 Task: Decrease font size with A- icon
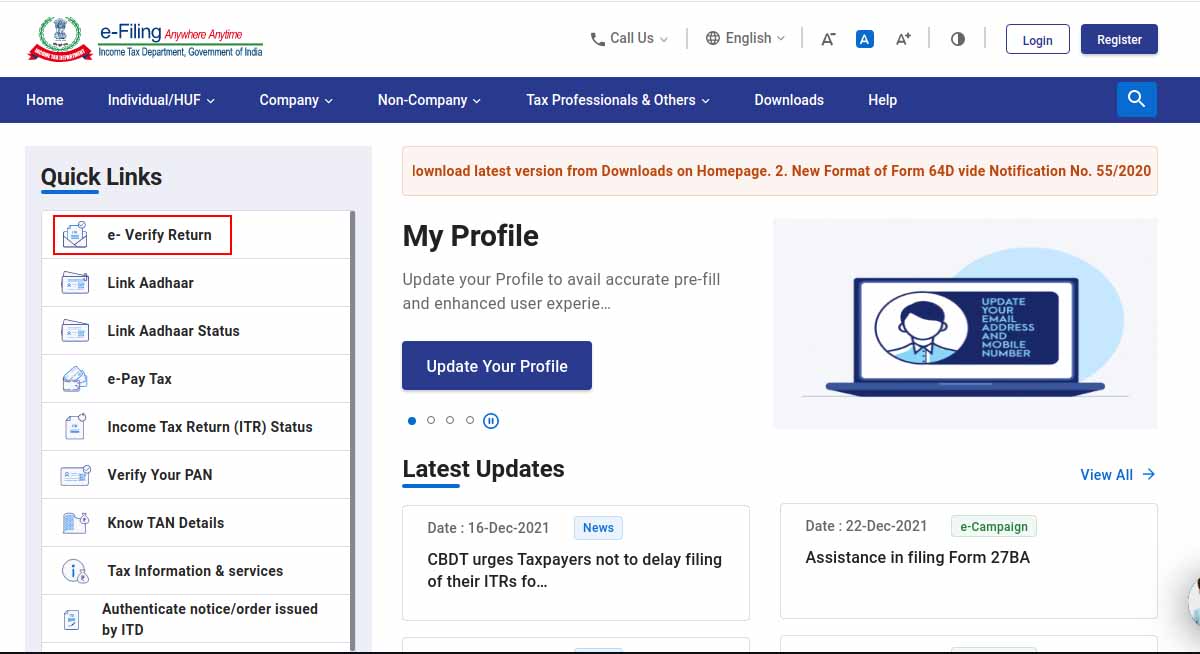click(828, 39)
